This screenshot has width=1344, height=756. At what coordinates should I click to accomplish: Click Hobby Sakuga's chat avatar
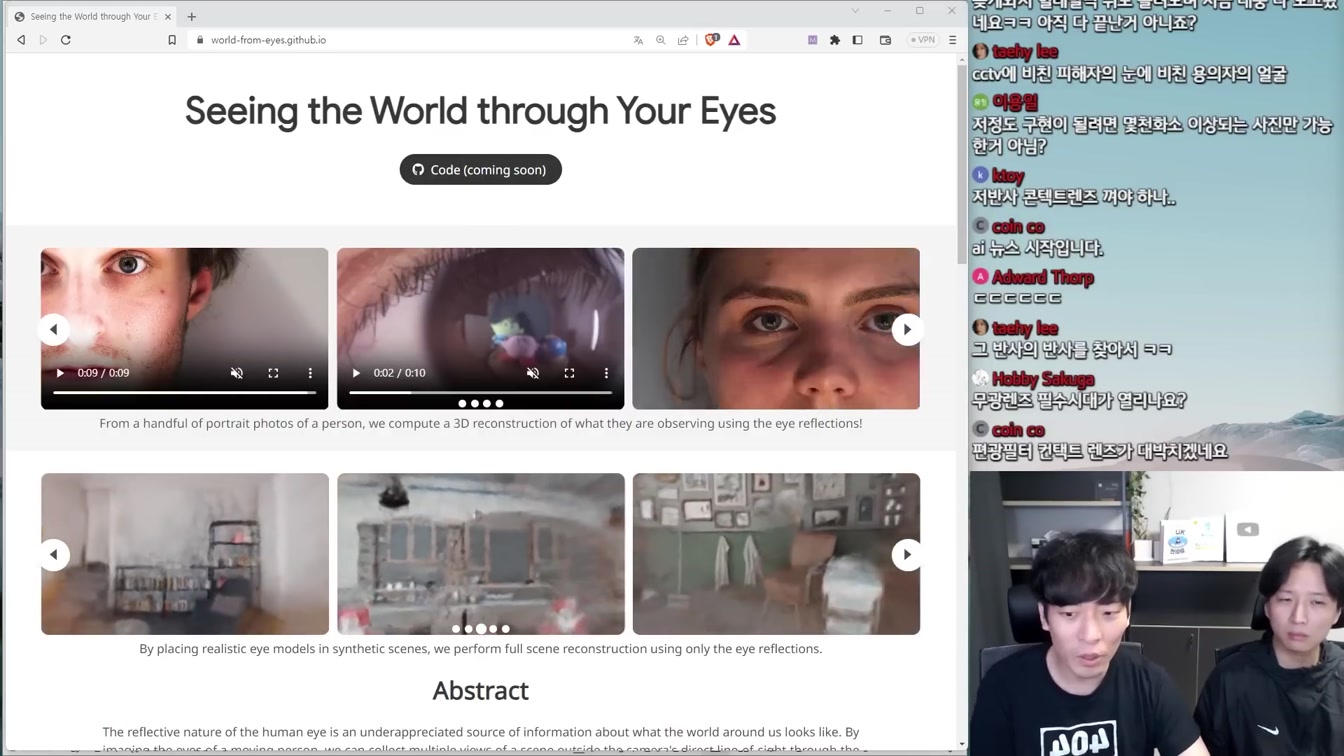pyautogui.click(x=980, y=378)
